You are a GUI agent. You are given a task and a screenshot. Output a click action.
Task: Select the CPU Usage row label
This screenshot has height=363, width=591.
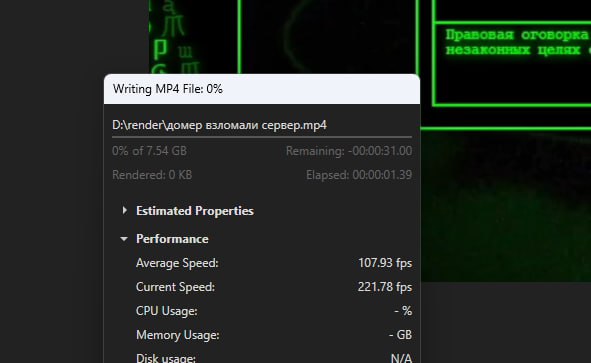click(x=167, y=311)
